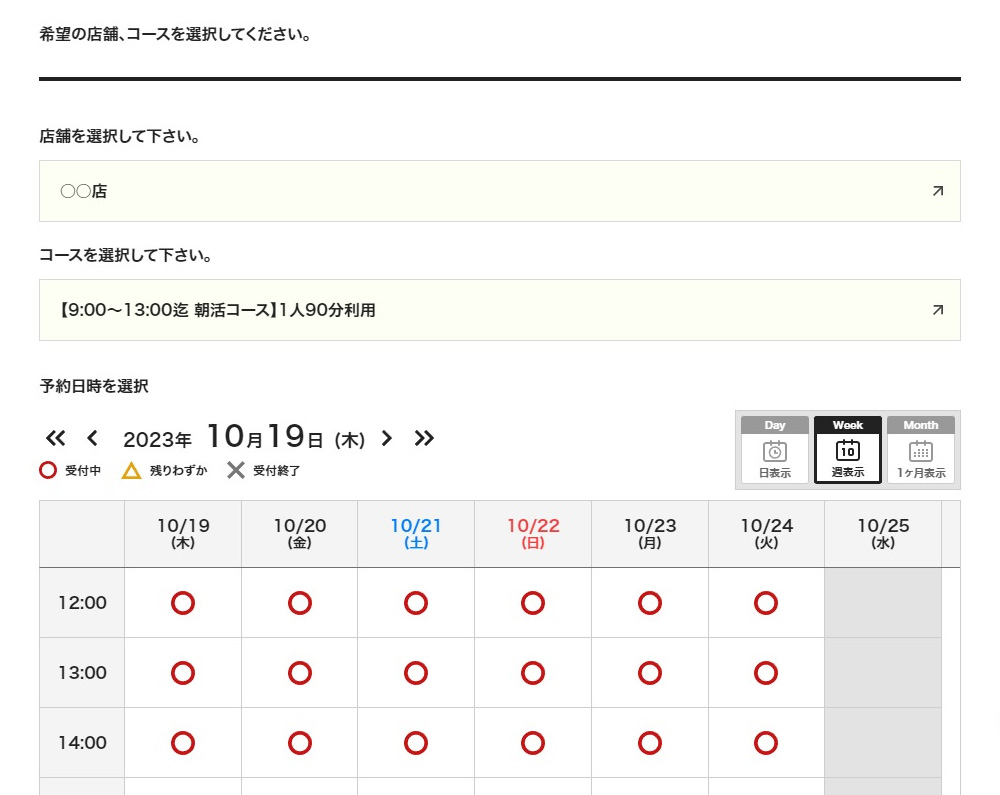The height and width of the screenshot is (795, 1000).
Task: Switch to Month view (1ヶ月表示)
Action: tap(920, 451)
